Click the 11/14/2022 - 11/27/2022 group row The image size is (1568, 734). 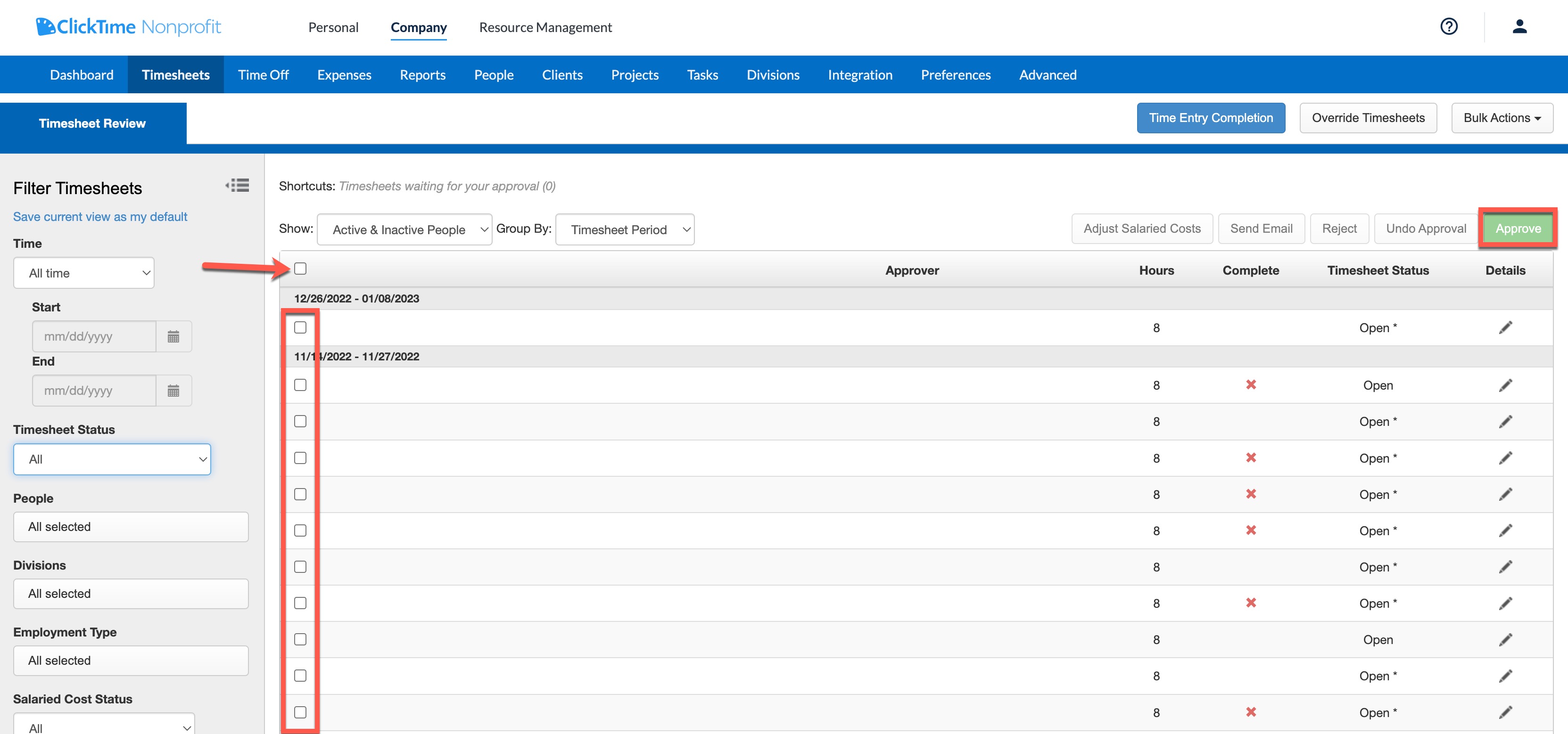click(916, 356)
